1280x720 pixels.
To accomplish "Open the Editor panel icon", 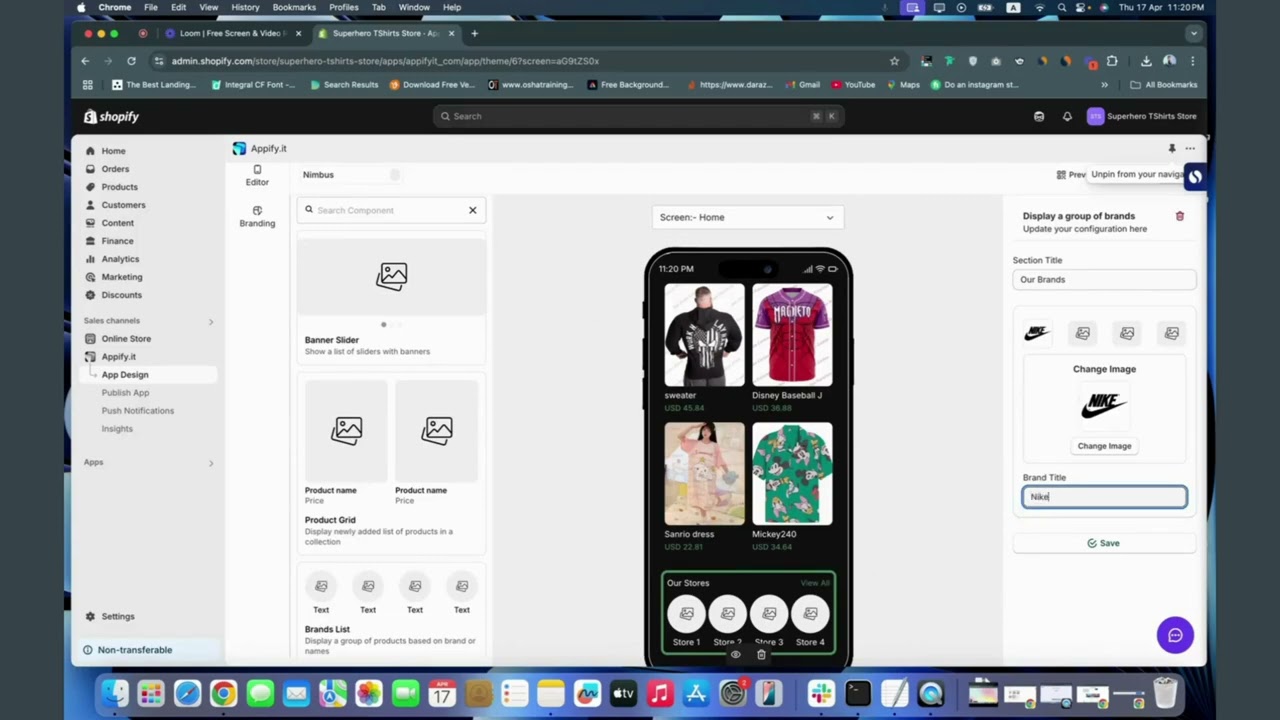I will click(x=257, y=176).
